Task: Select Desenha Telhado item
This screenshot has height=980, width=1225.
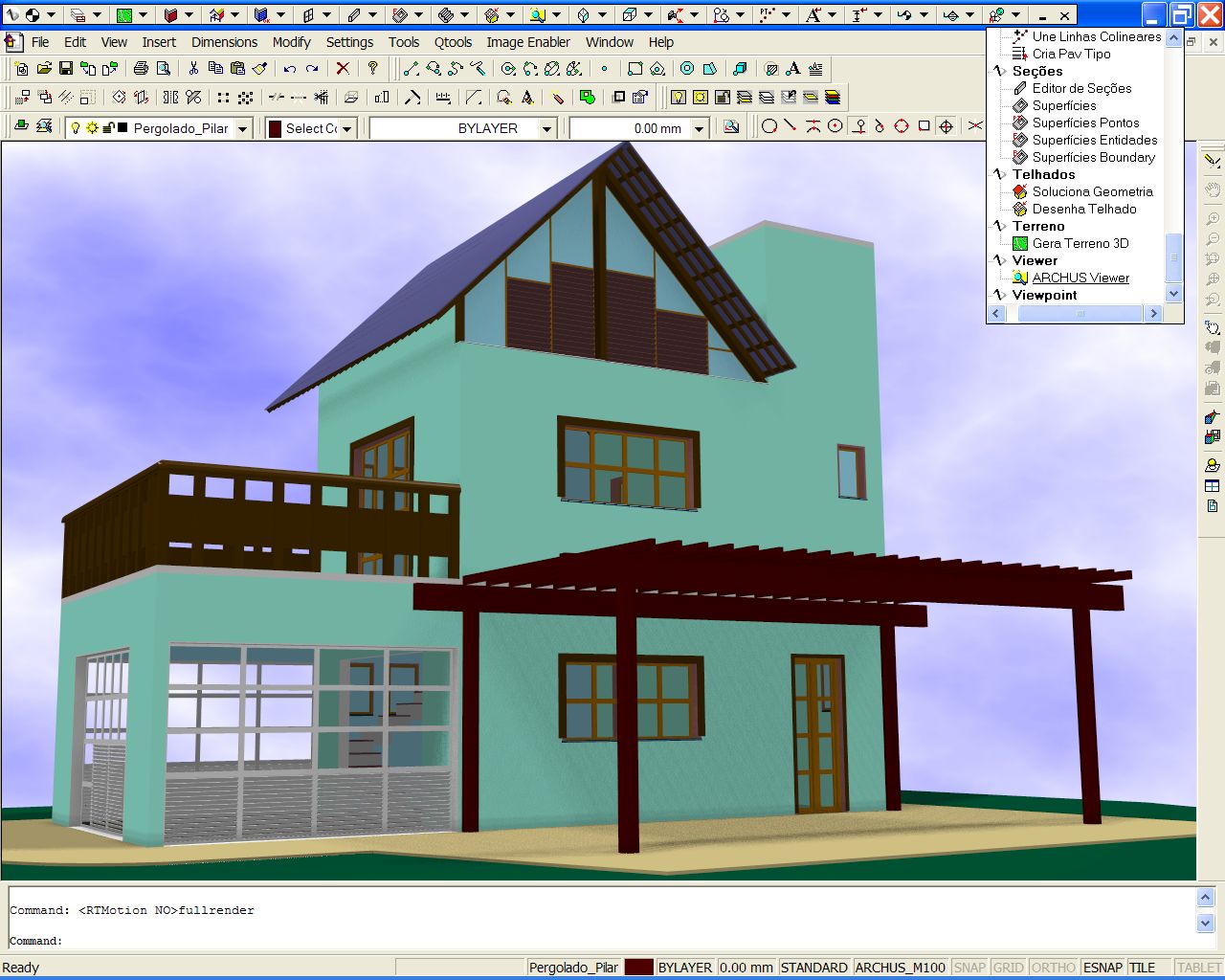Action: point(1084,209)
